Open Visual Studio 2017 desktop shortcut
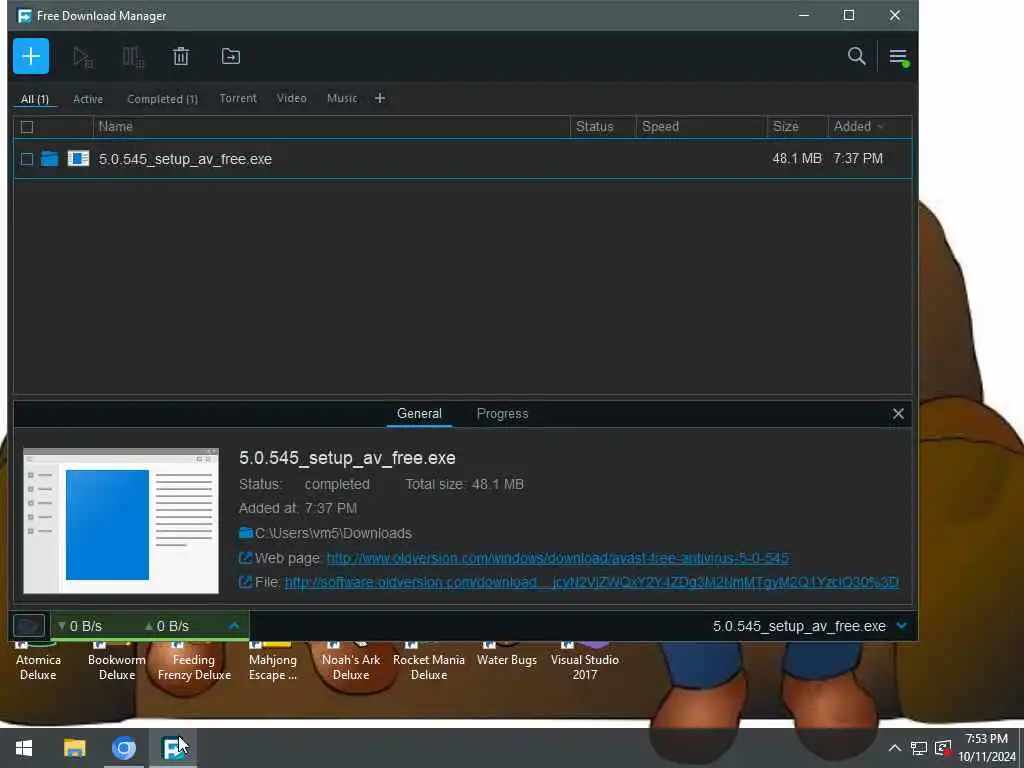The height and width of the screenshot is (768, 1024). point(584,664)
